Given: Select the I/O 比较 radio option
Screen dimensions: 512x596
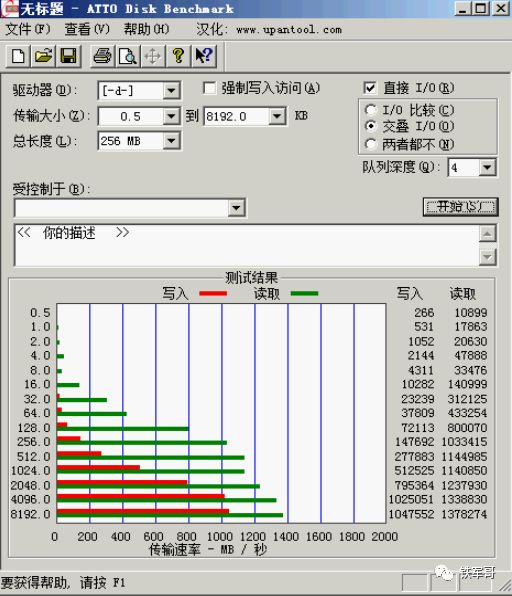Looking at the screenshot, I should 371,110.
